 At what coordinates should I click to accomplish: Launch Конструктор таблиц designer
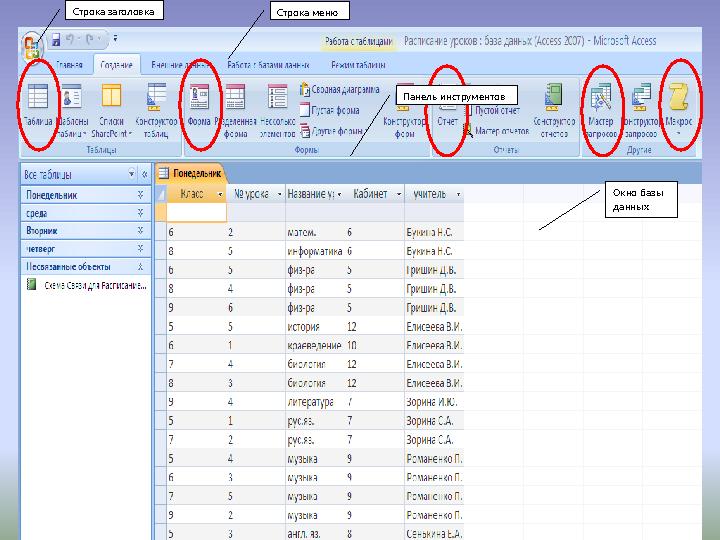156,110
